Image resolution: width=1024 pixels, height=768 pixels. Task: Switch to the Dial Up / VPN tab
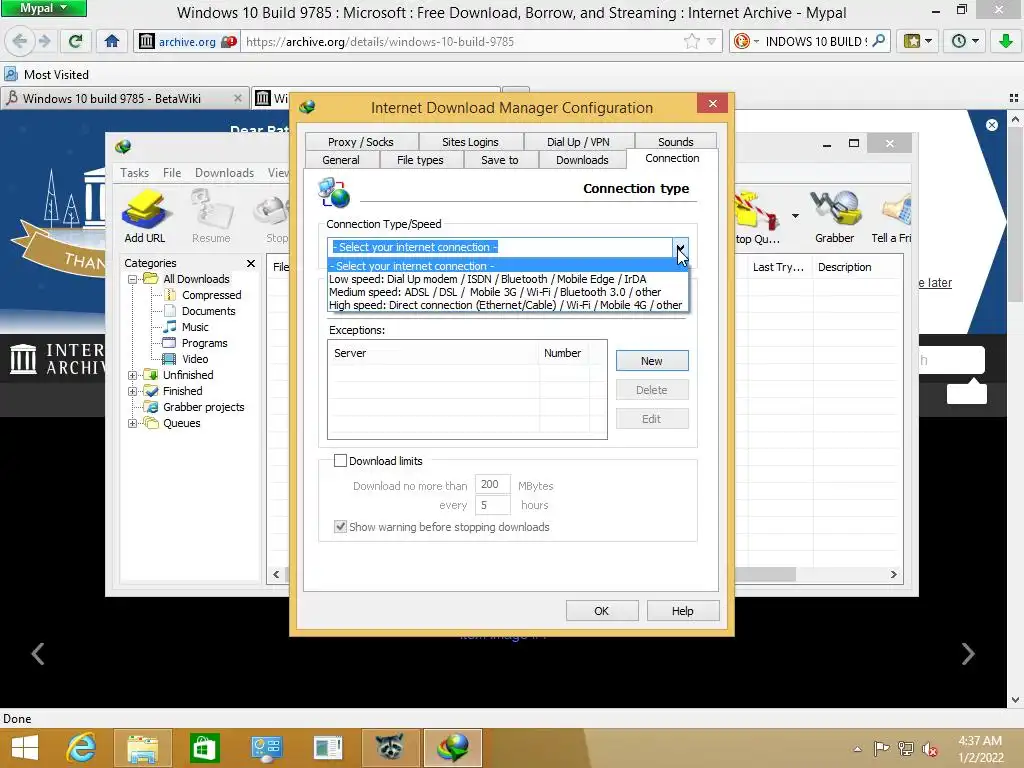[x=578, y=142]
